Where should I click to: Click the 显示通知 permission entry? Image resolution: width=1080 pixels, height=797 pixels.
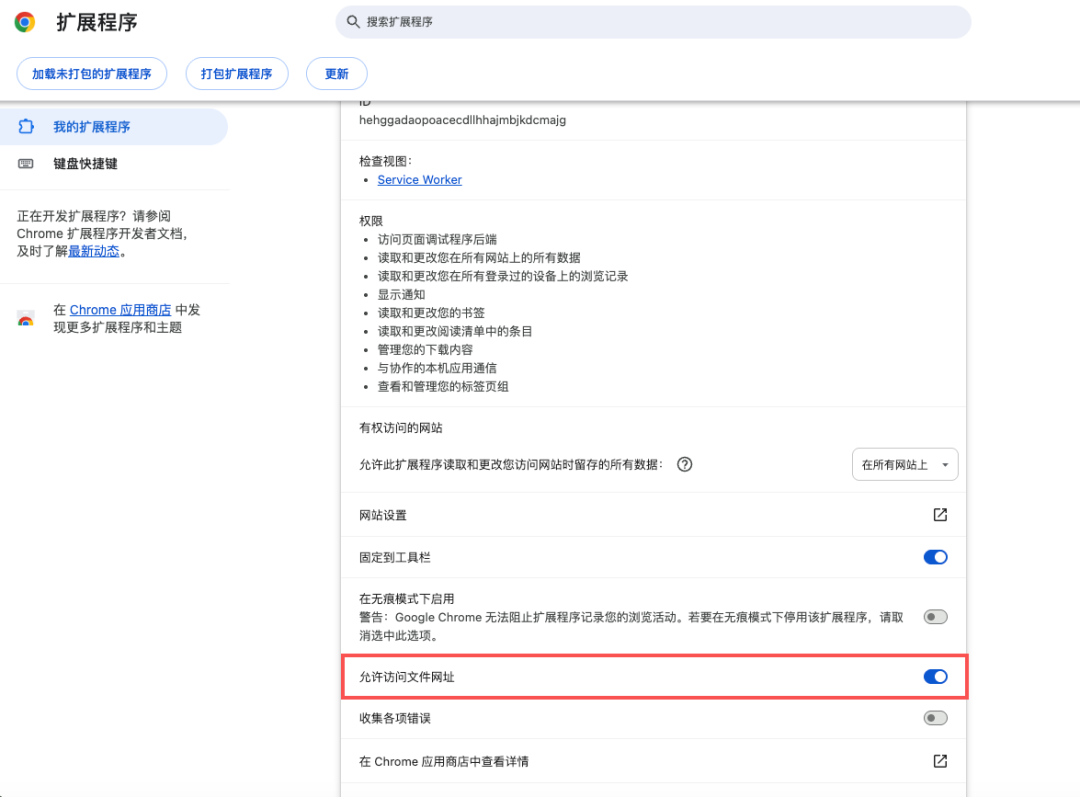click(401, 295)
